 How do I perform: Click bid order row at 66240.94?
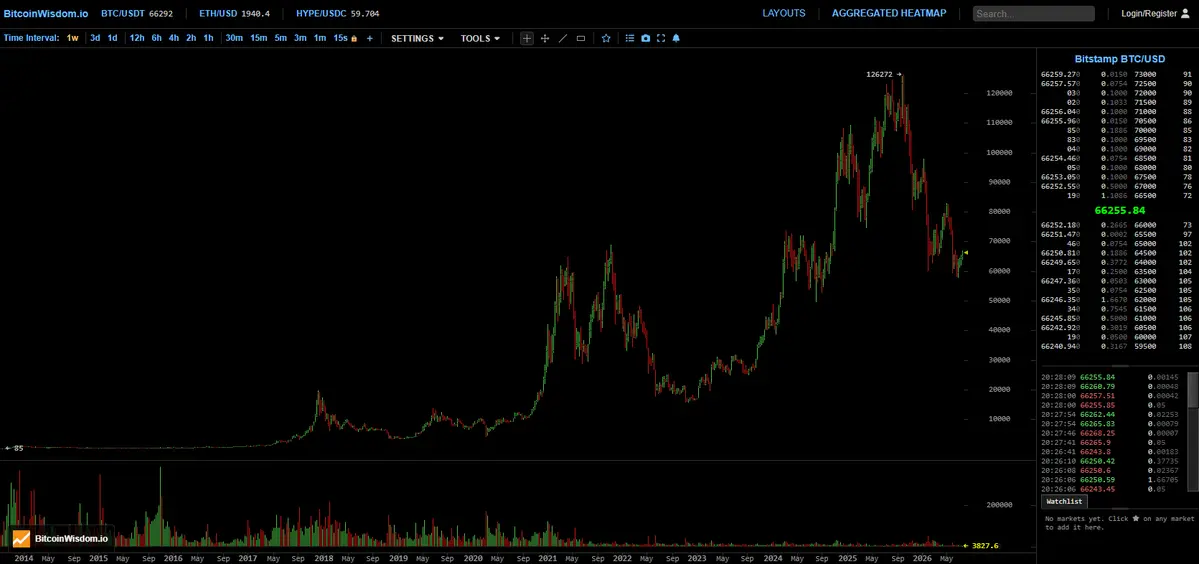click(x=1116, y=345)
